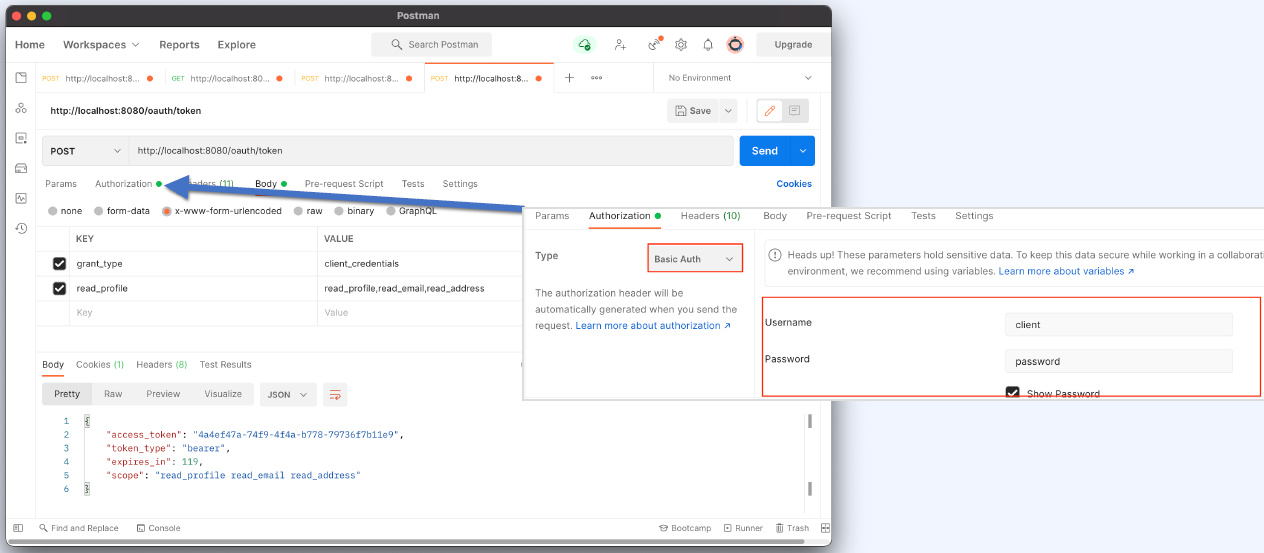This screenshot has height=553, width=1264.
Task: Click the Upgrade button
Action: click(793, 45)
